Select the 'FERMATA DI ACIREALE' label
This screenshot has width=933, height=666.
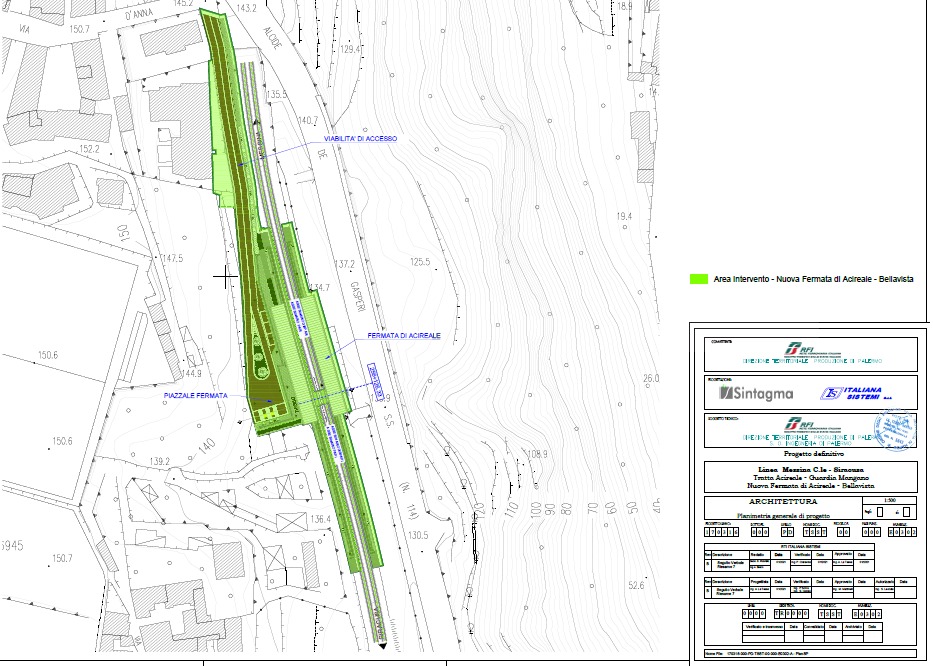(x=404, y=336)
